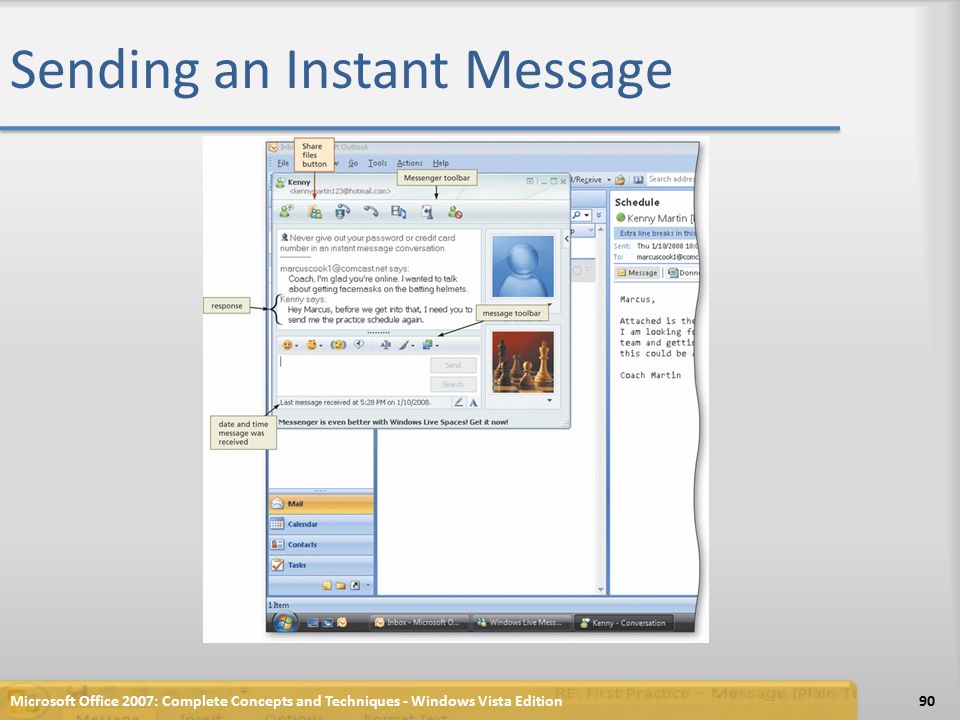The width and height of the screenshot is (960, 720).
Task: Click the Windows Live Spaces promotion link
Action: pos(393,422)
